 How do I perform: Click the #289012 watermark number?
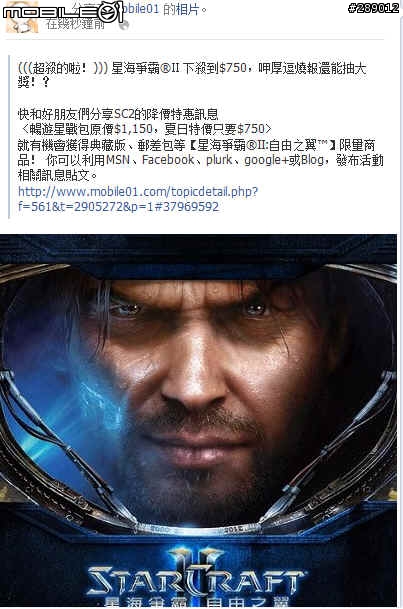[373, 8]
